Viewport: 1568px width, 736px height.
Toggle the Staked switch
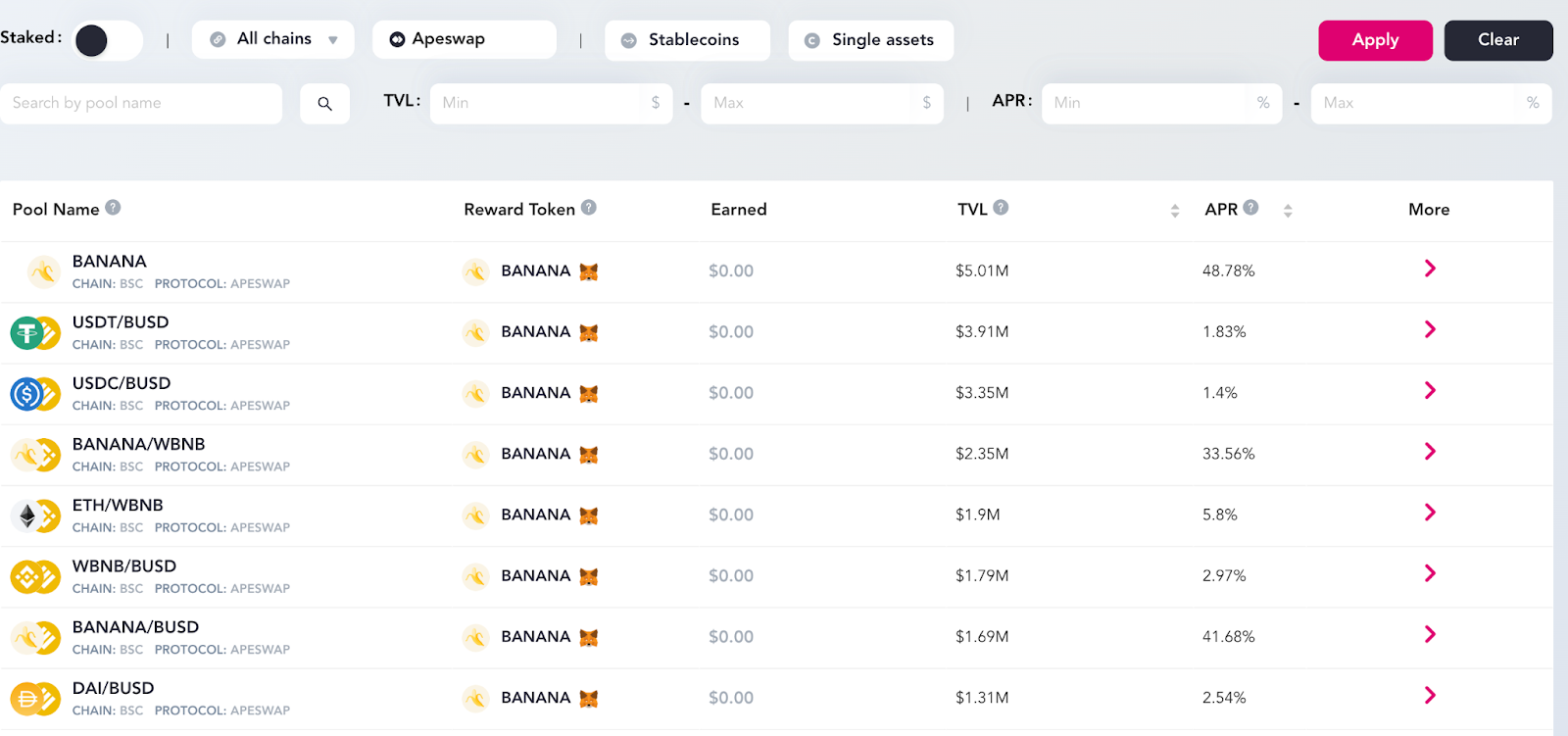(108, 40)
